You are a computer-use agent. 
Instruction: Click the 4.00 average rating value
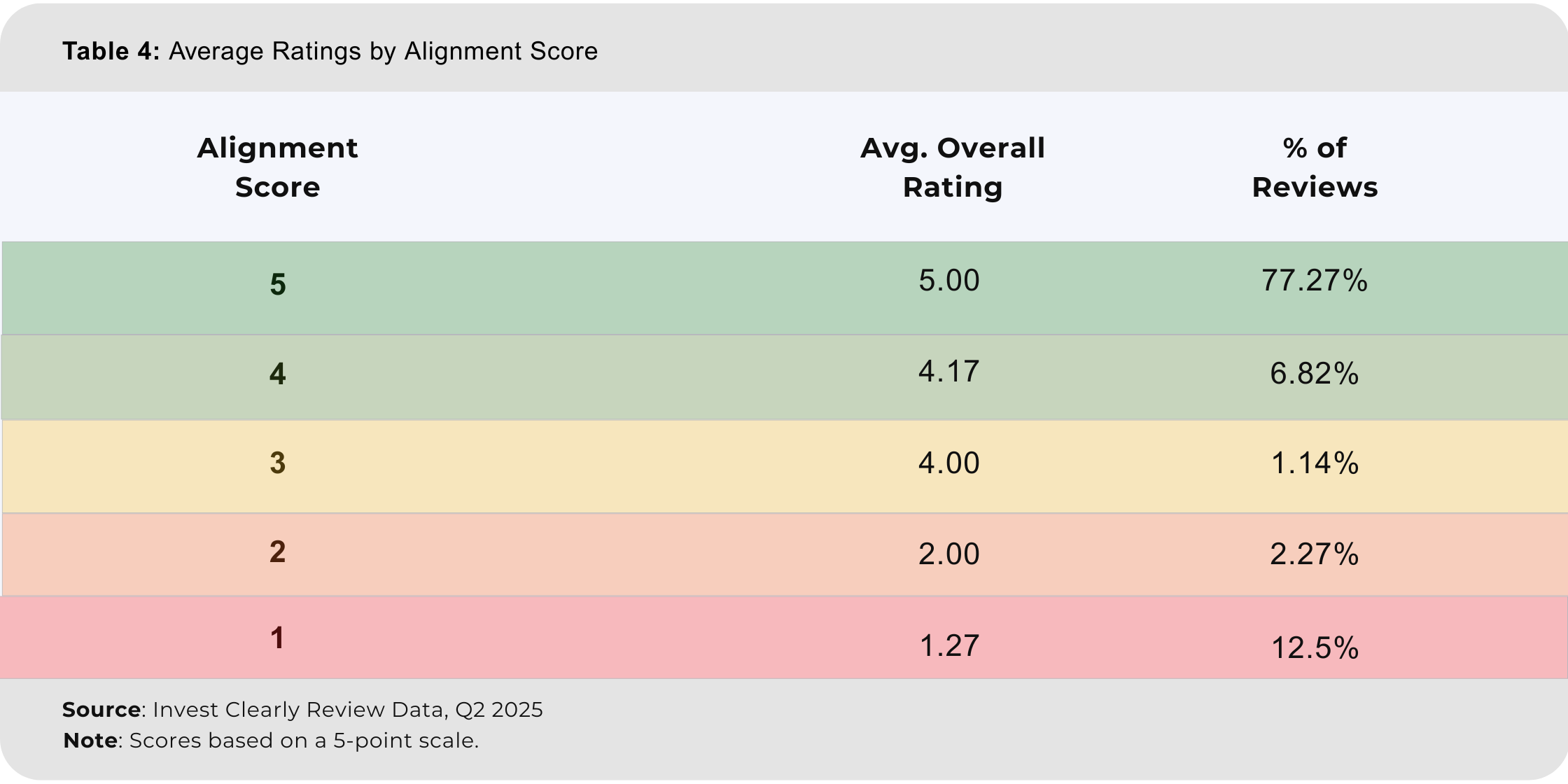pyautogui.click(x=948, y=463)
